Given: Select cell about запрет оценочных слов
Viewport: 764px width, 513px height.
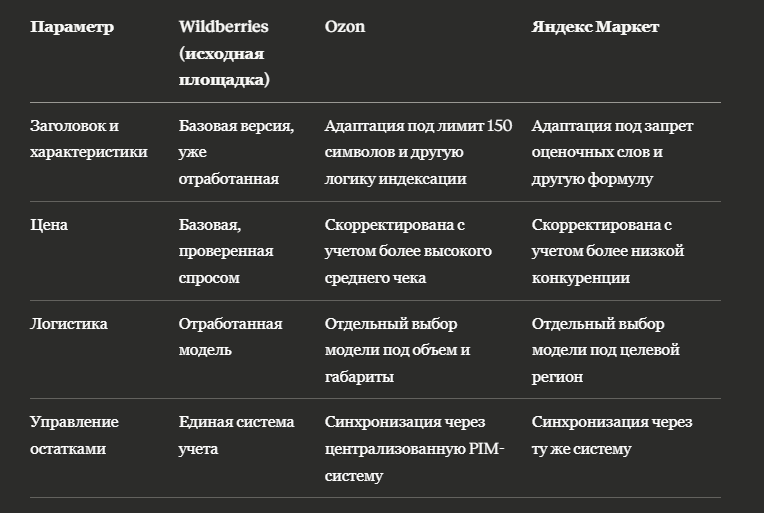Looking at the screenshot, I should click(x=612, y=152).
